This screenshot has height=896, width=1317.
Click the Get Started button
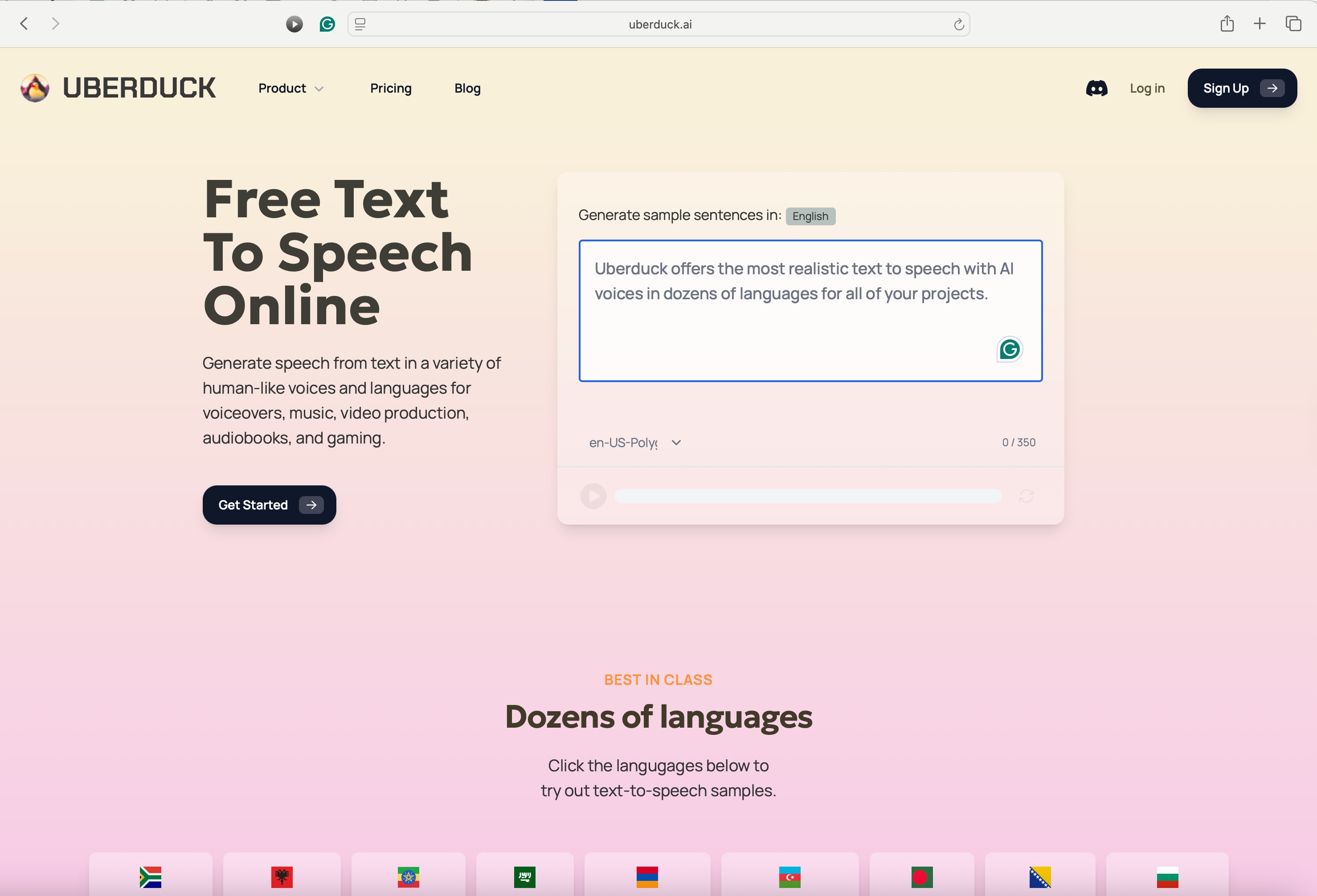(269, 505)
